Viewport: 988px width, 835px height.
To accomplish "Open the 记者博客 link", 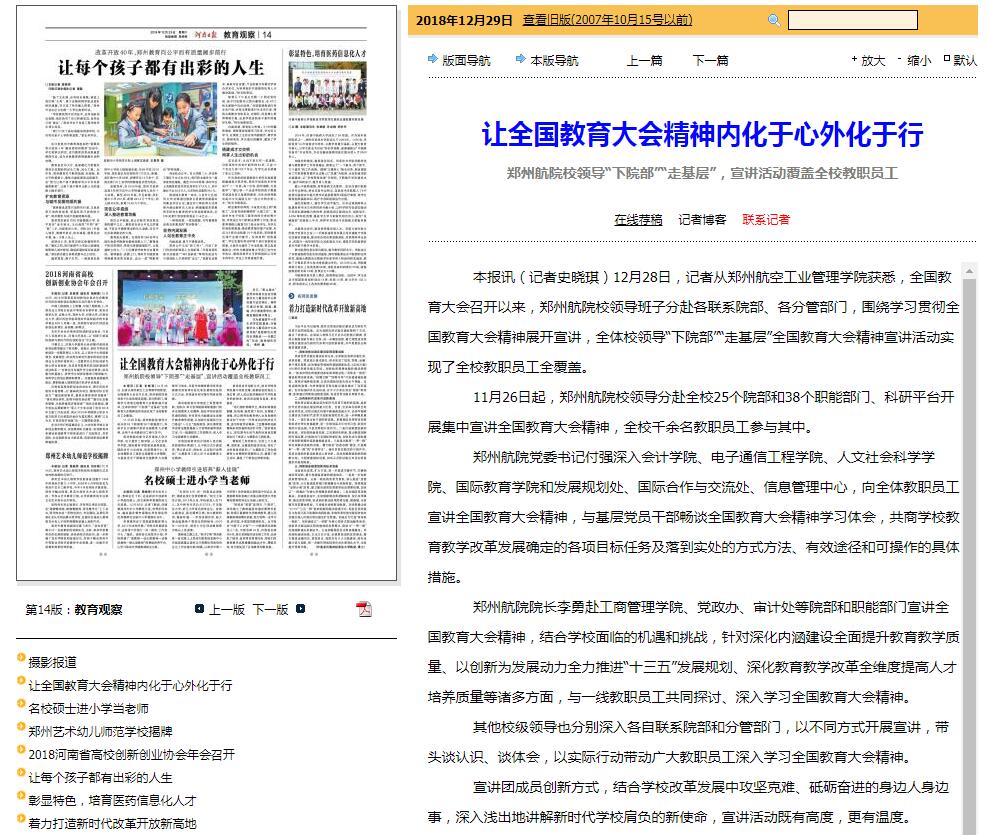I will (x=702, y=219).
